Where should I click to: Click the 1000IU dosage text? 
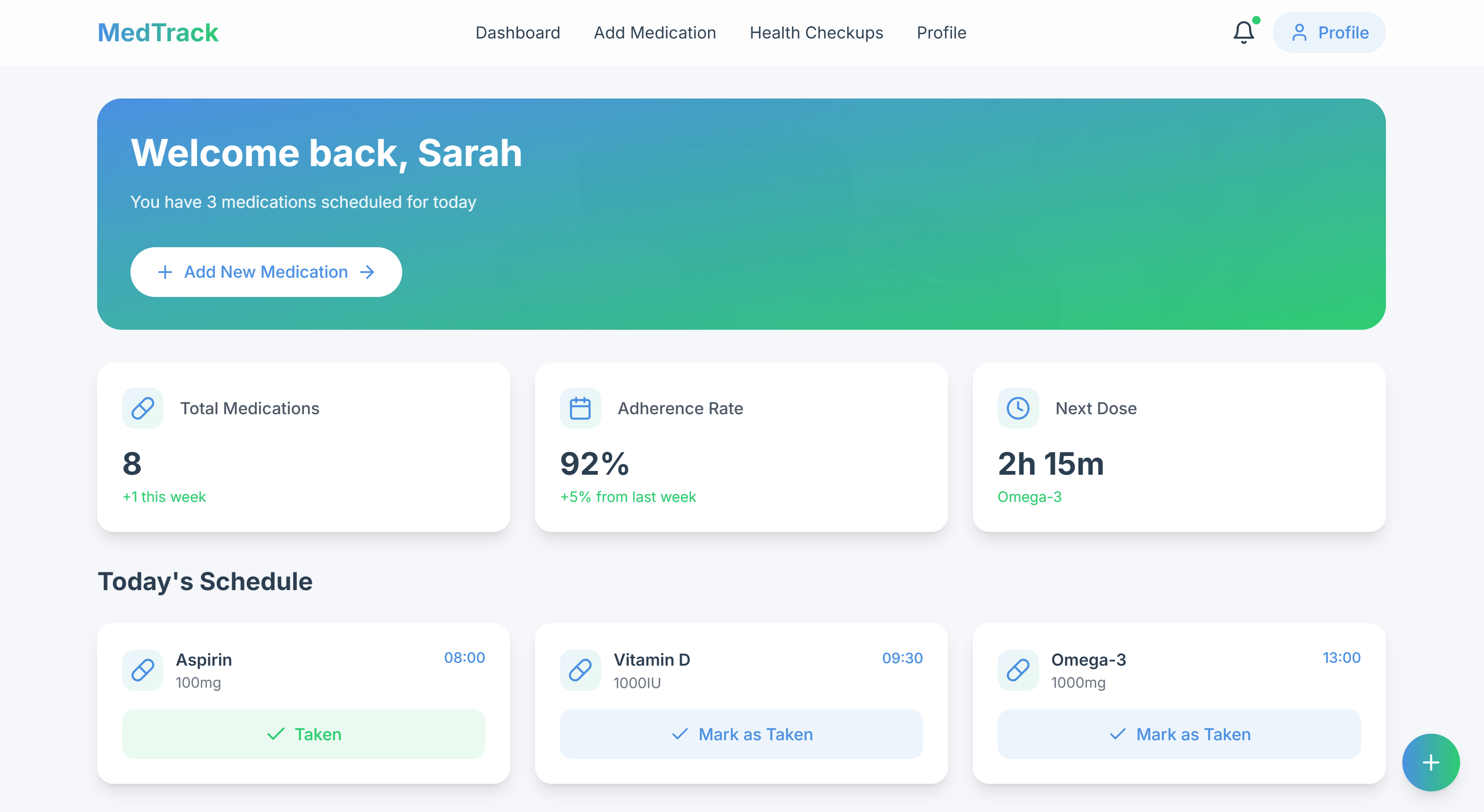coord(637,683)
